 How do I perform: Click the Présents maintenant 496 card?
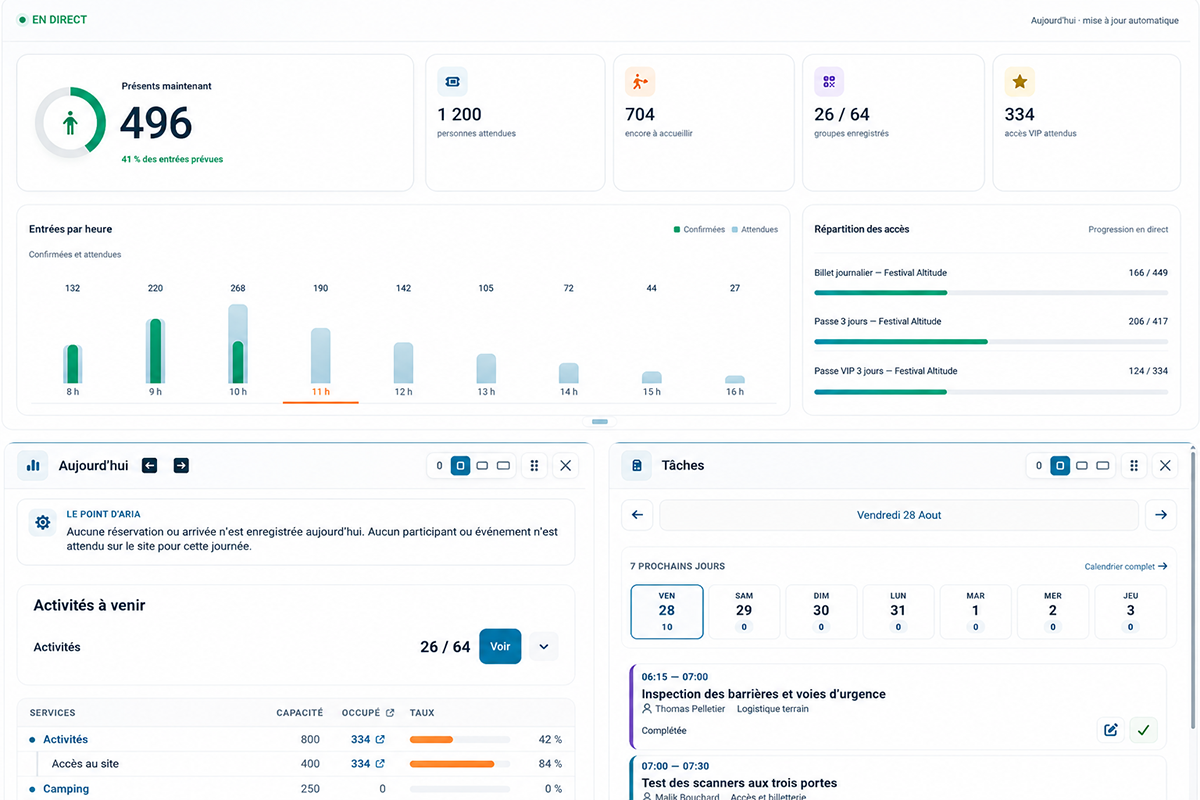pyautogui.click(x=215, y=123)
